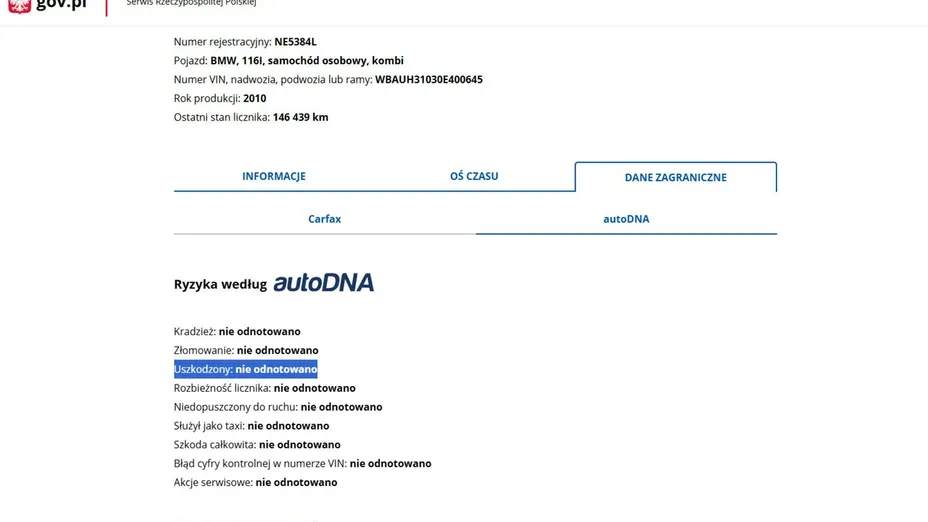Click the Kradzież risk entry
The width and height of the screenshot is (928, 522).
(x=237, y=332)
